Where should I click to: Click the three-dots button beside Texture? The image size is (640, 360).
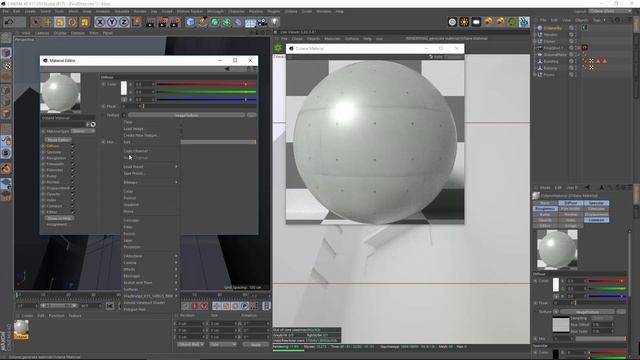tap(252, 116)
